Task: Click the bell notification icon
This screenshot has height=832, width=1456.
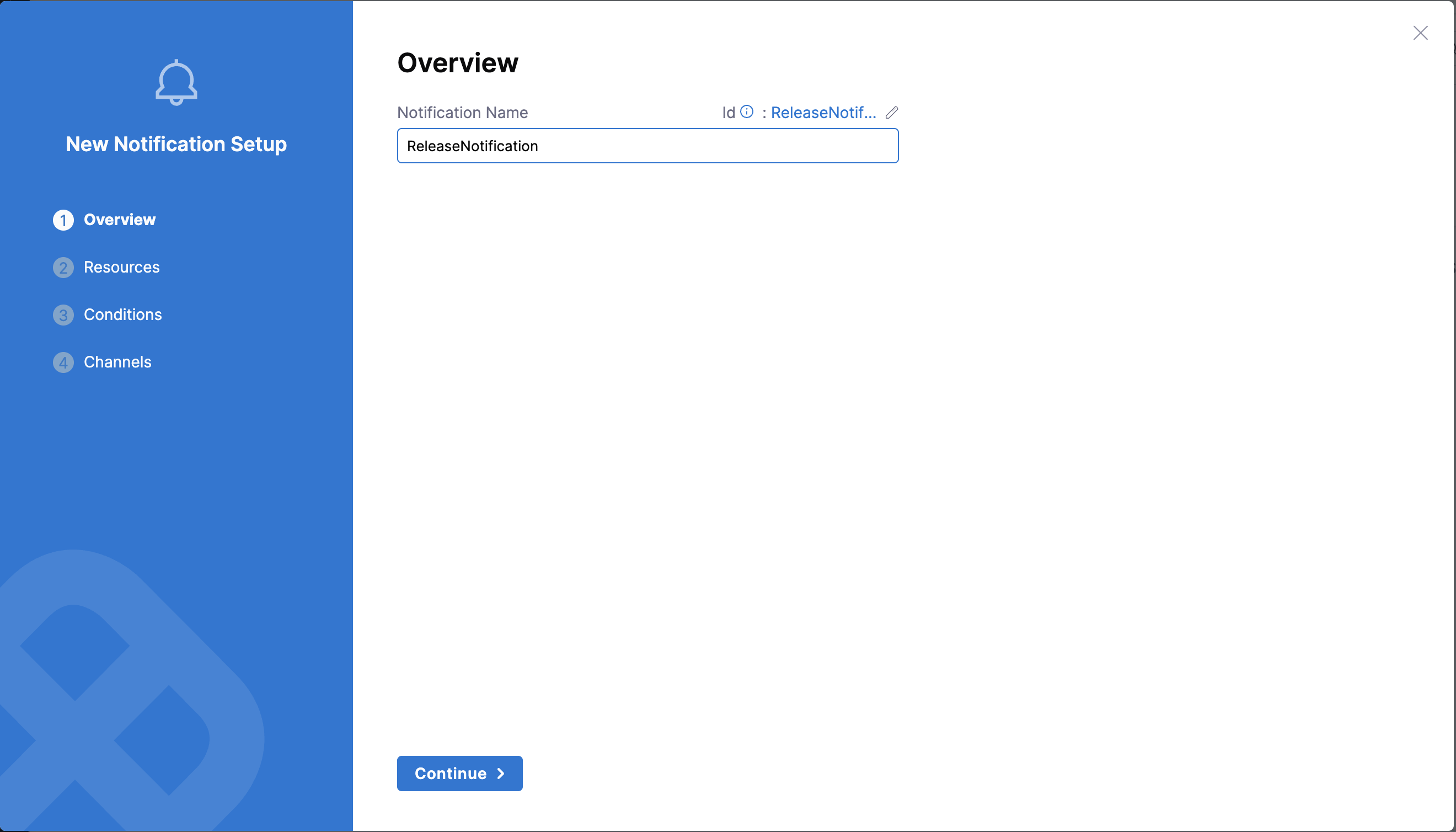Action: 176,82
